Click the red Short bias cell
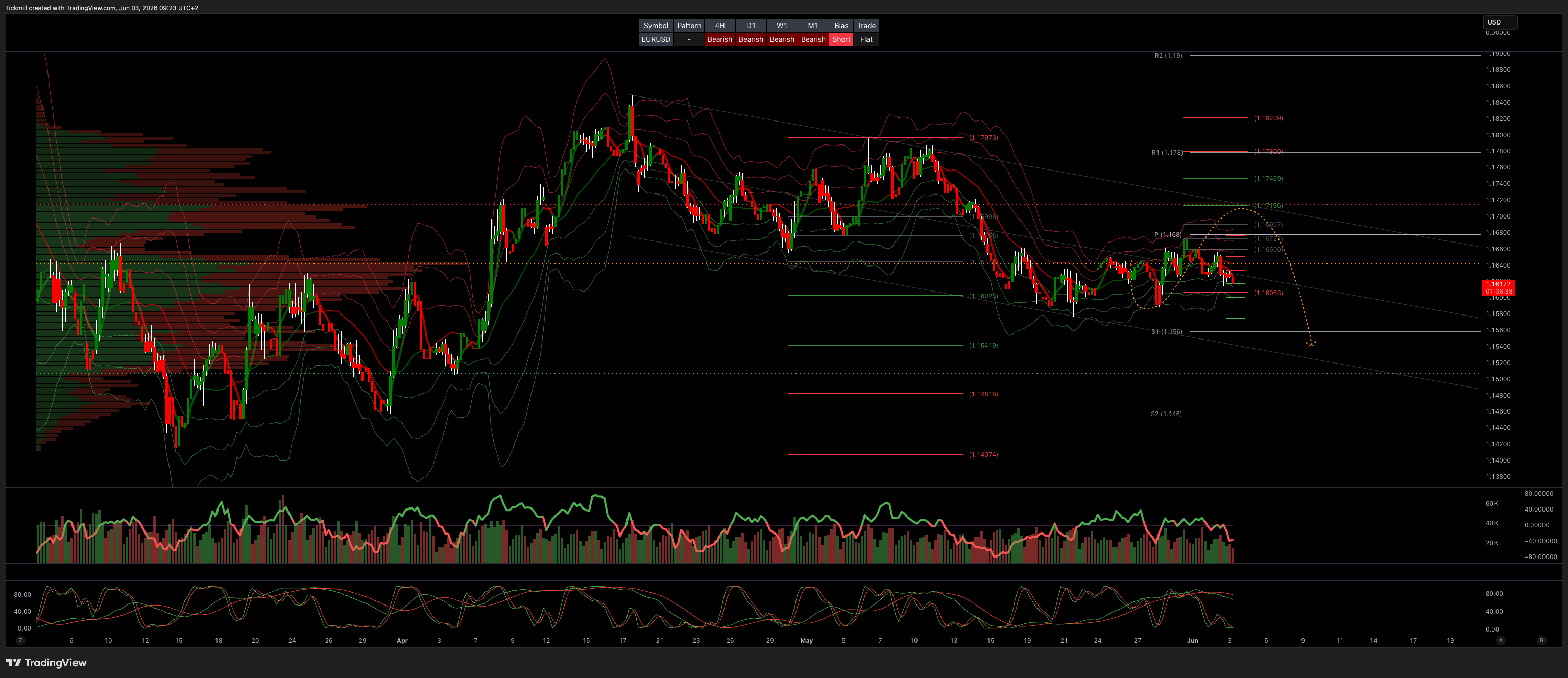1568x678 pixels. click(x=841, y=39)
